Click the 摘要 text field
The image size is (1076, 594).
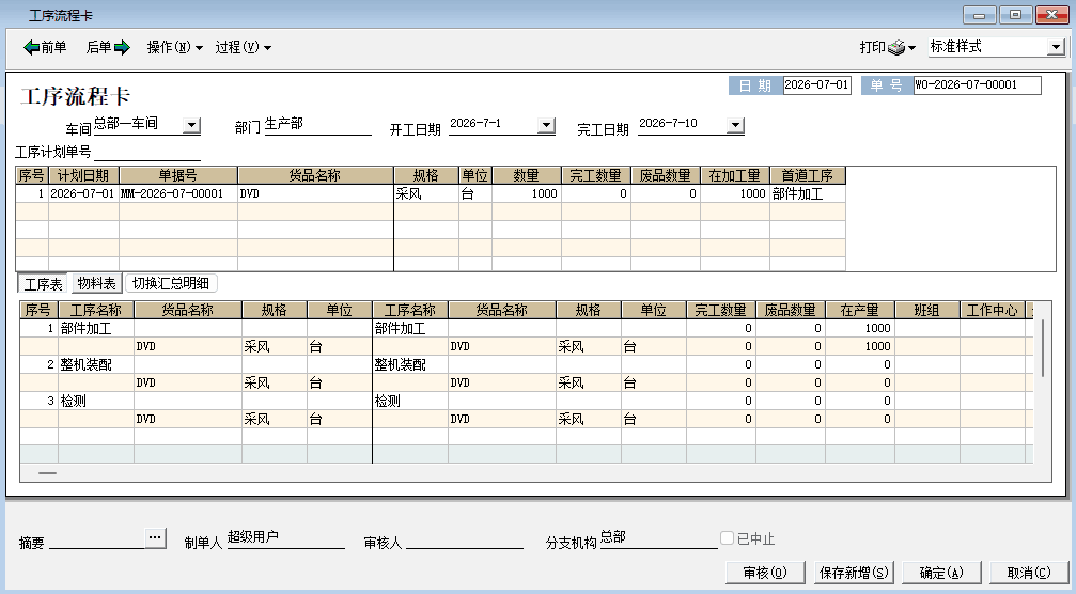[97, 540]
